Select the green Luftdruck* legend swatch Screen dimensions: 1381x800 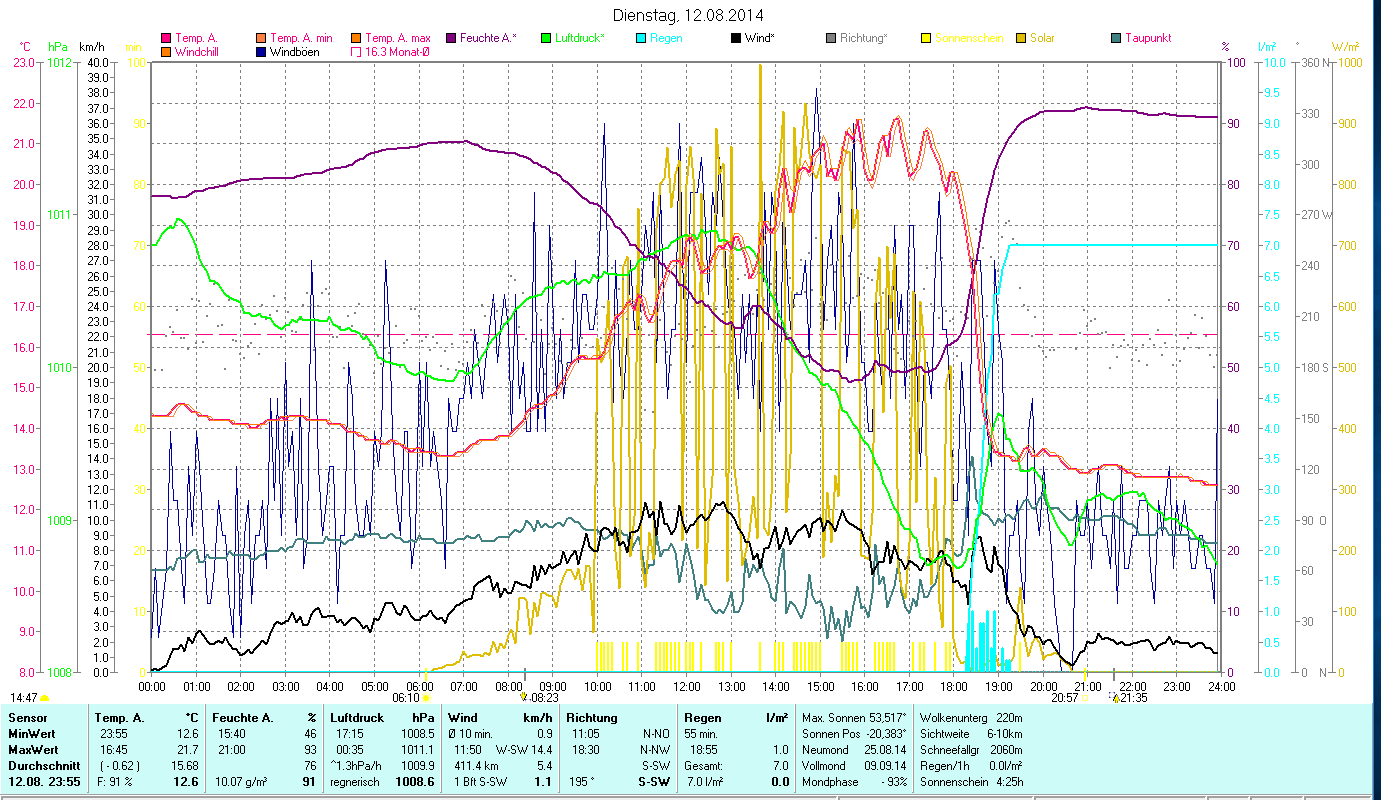tap(546, 39)
